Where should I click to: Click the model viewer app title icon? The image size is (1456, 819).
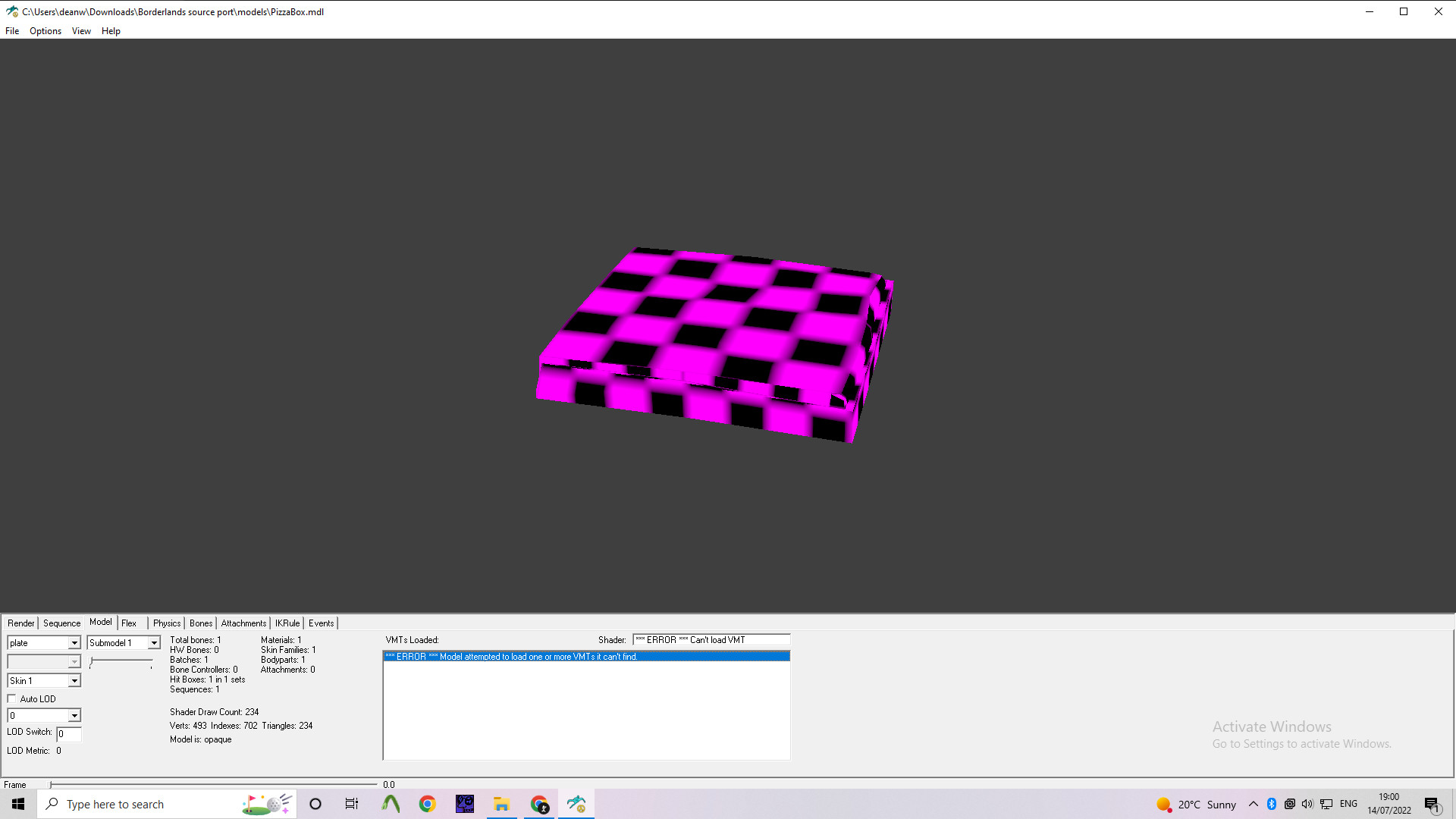tap(12, 11)
